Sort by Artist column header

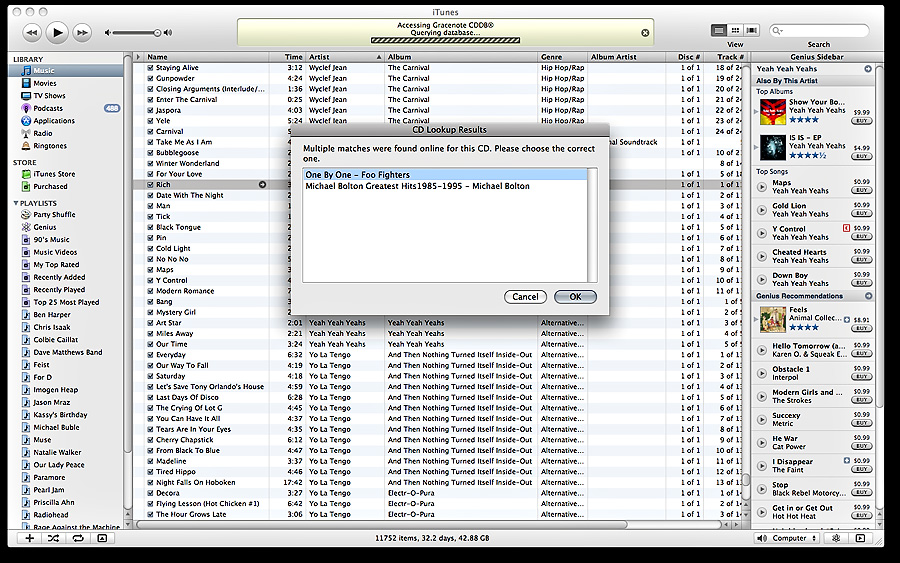345,57
